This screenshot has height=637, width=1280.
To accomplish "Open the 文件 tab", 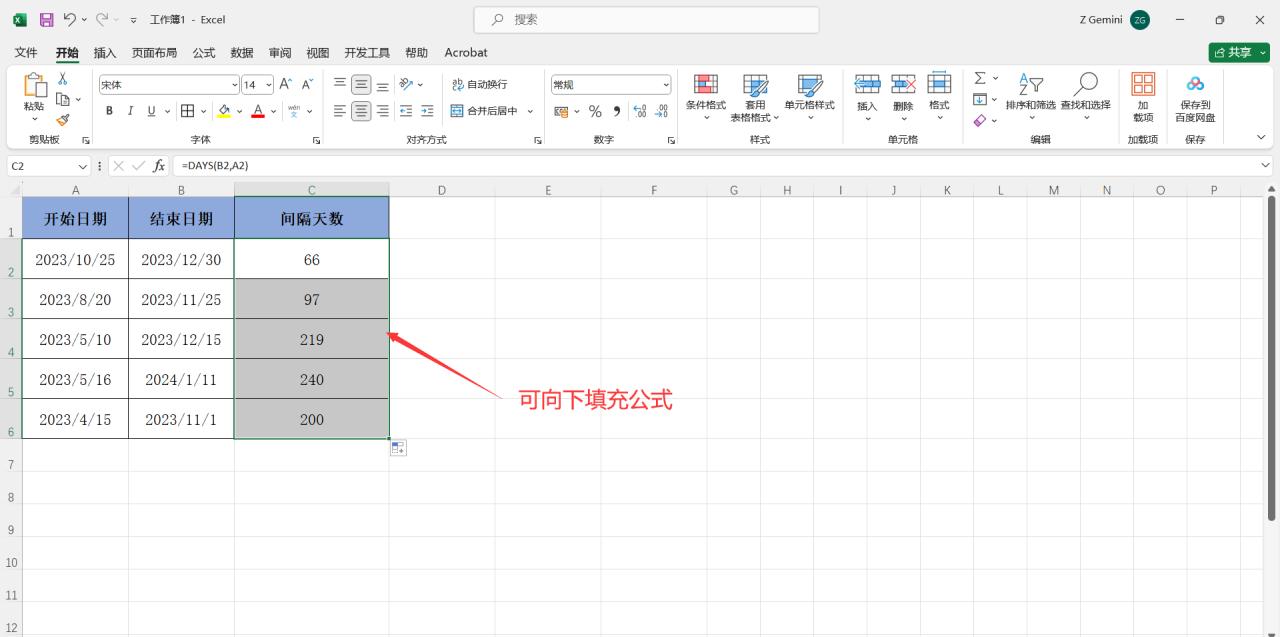I will coord(26,52).
